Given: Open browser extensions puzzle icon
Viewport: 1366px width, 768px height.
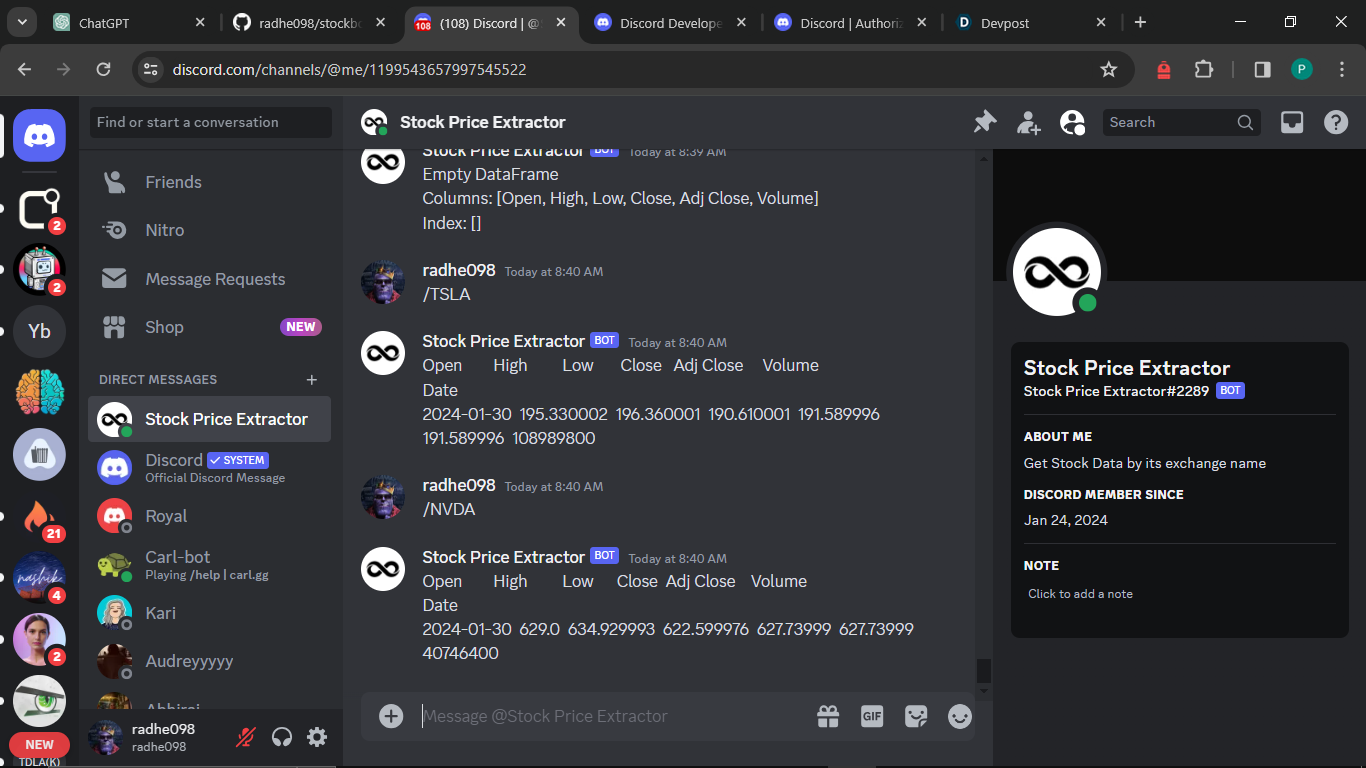Looking at the screenshot, I should point(1203,69).
